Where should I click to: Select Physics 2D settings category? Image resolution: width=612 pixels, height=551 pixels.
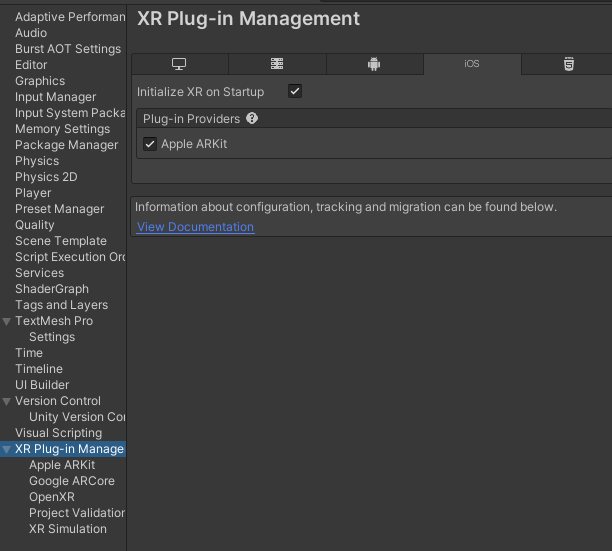pos(45,177)
